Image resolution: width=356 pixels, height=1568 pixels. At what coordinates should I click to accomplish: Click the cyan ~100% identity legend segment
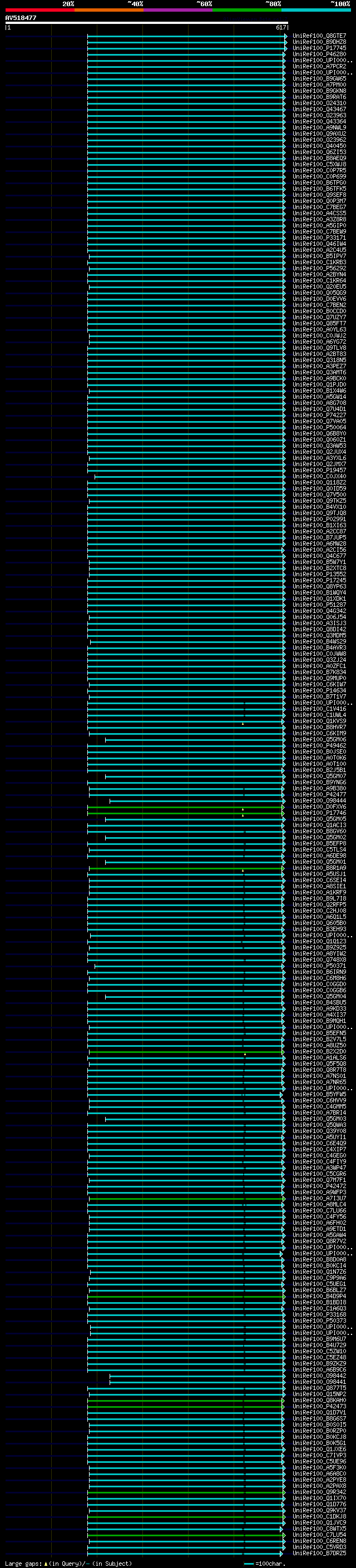316,10
